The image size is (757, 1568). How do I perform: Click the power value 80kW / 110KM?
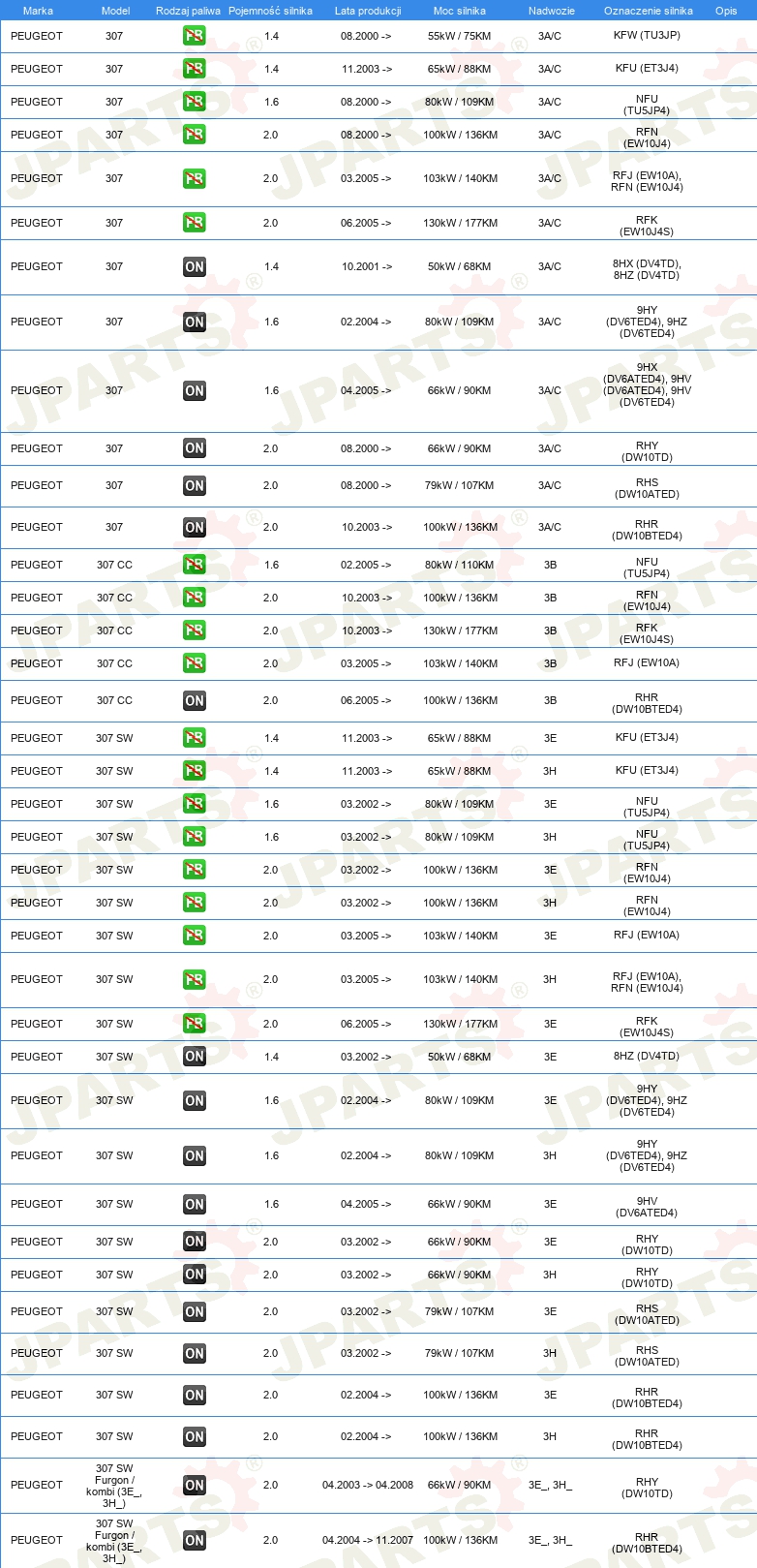[460, 565]
